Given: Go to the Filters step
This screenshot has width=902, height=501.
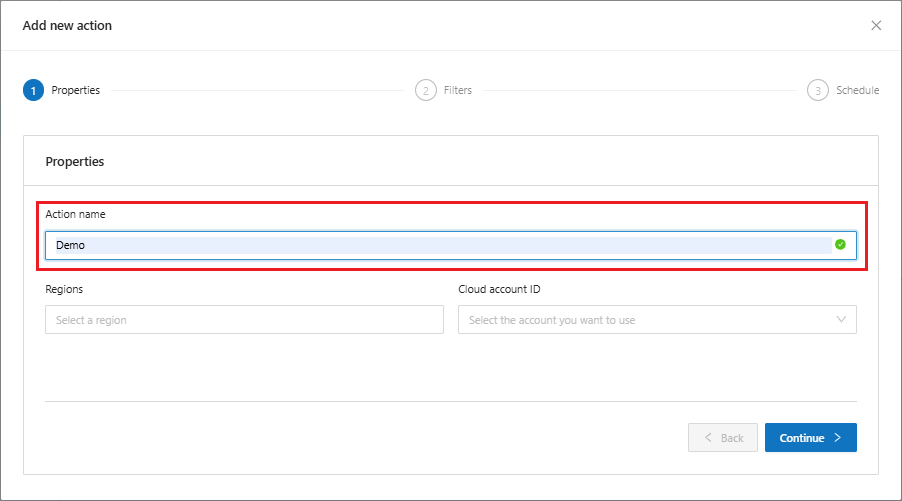Looking at the screenshot, I should (x=458, y=90).
